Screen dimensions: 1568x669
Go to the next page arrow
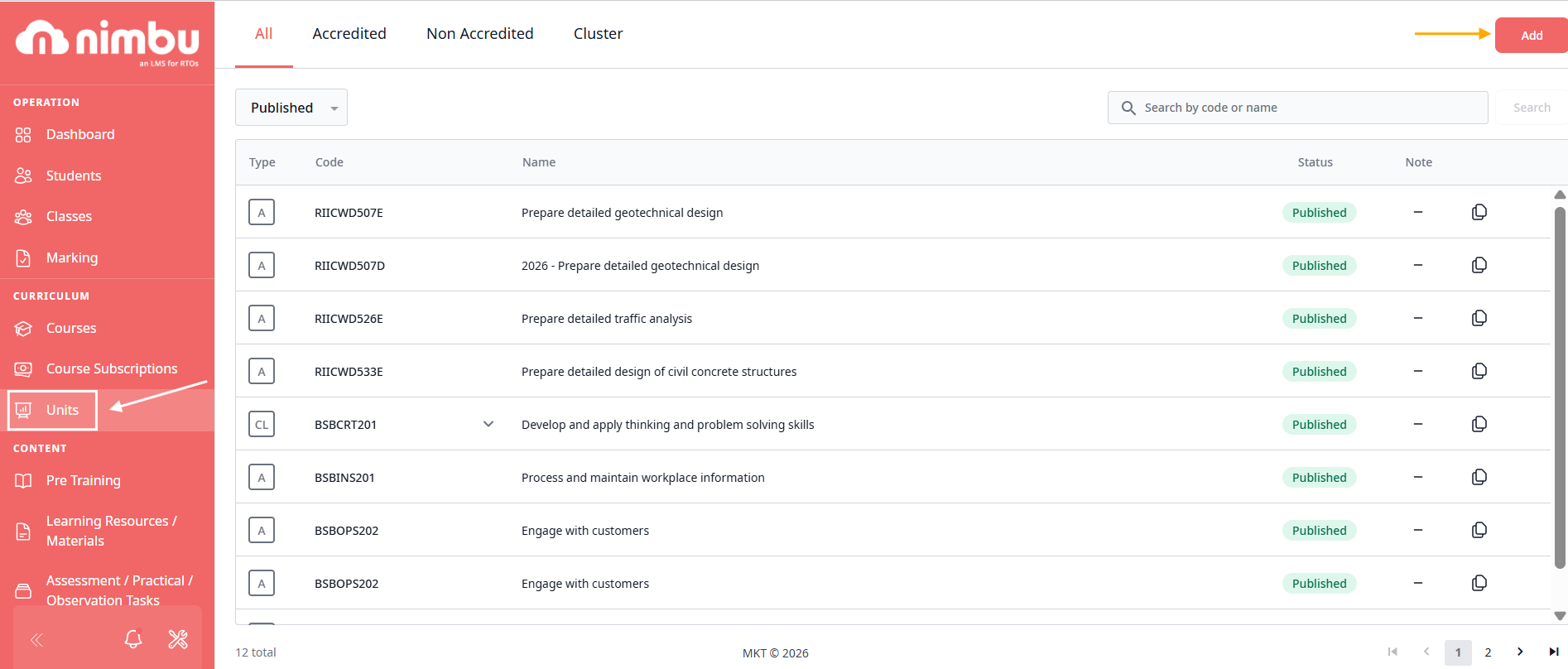point(1520,652)
